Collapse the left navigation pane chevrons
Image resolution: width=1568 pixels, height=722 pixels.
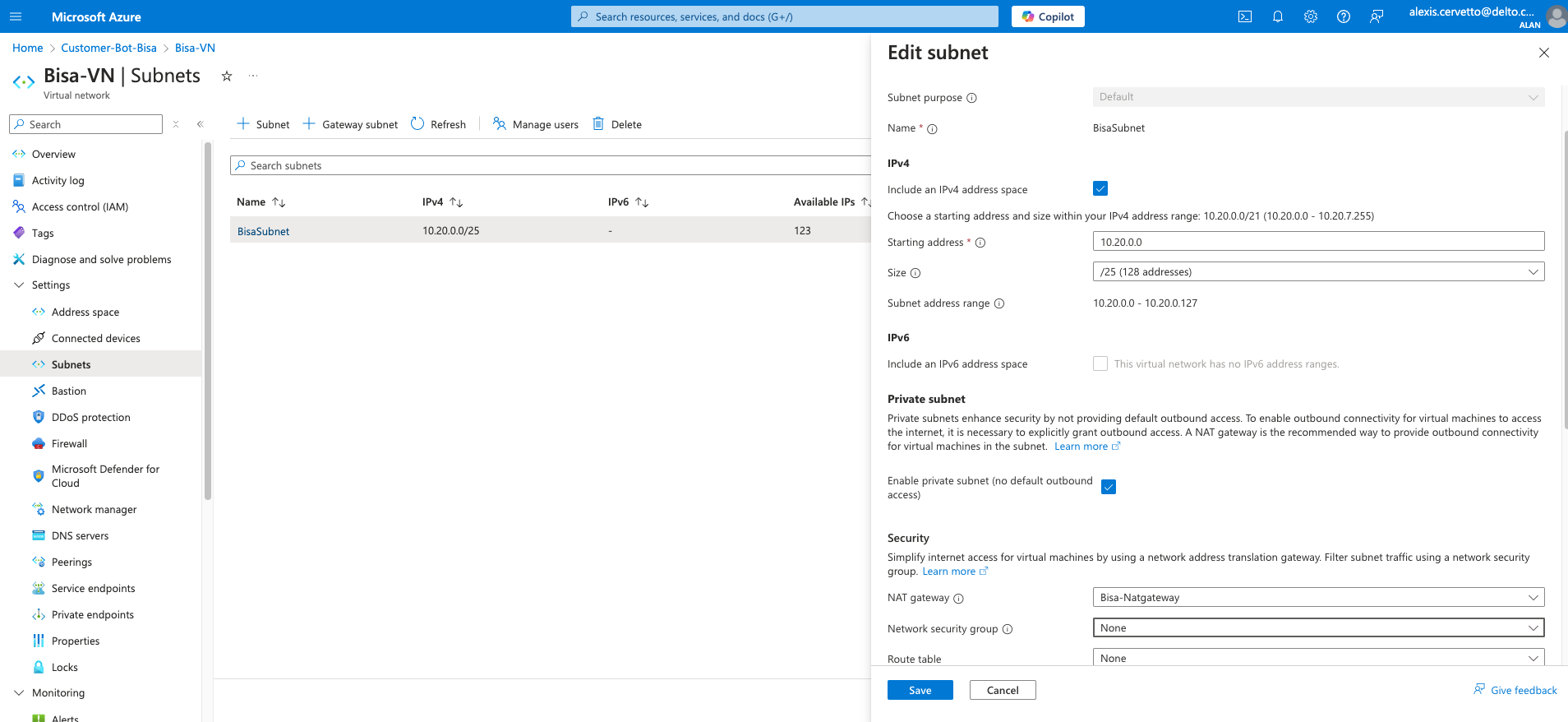click(x=200, y=124)
